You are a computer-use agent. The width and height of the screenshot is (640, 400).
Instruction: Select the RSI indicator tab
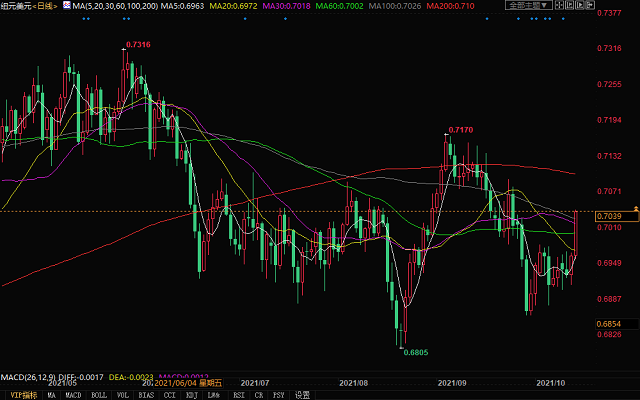point(241,395)
